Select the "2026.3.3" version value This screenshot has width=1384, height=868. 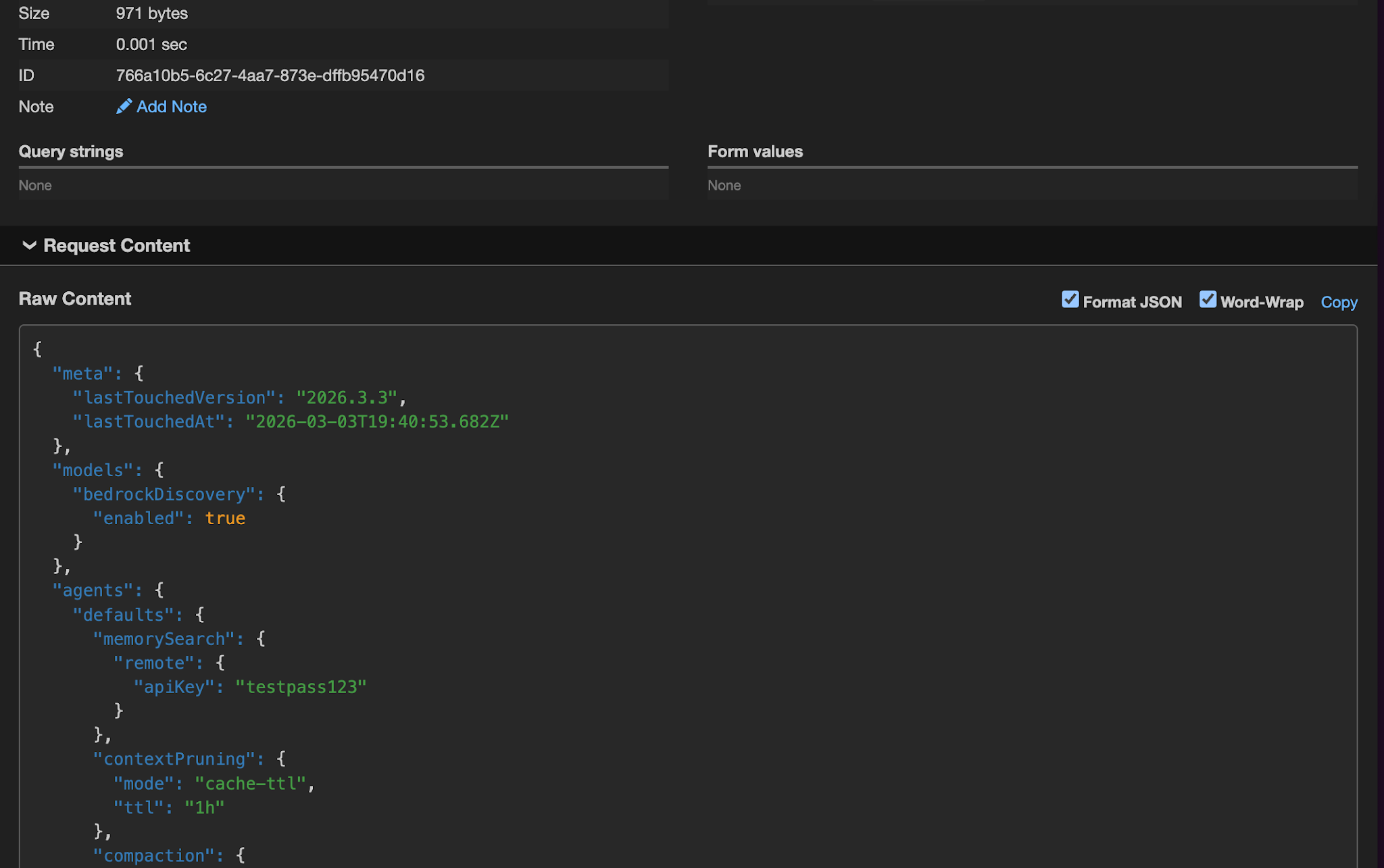click(x=347, y=398)
